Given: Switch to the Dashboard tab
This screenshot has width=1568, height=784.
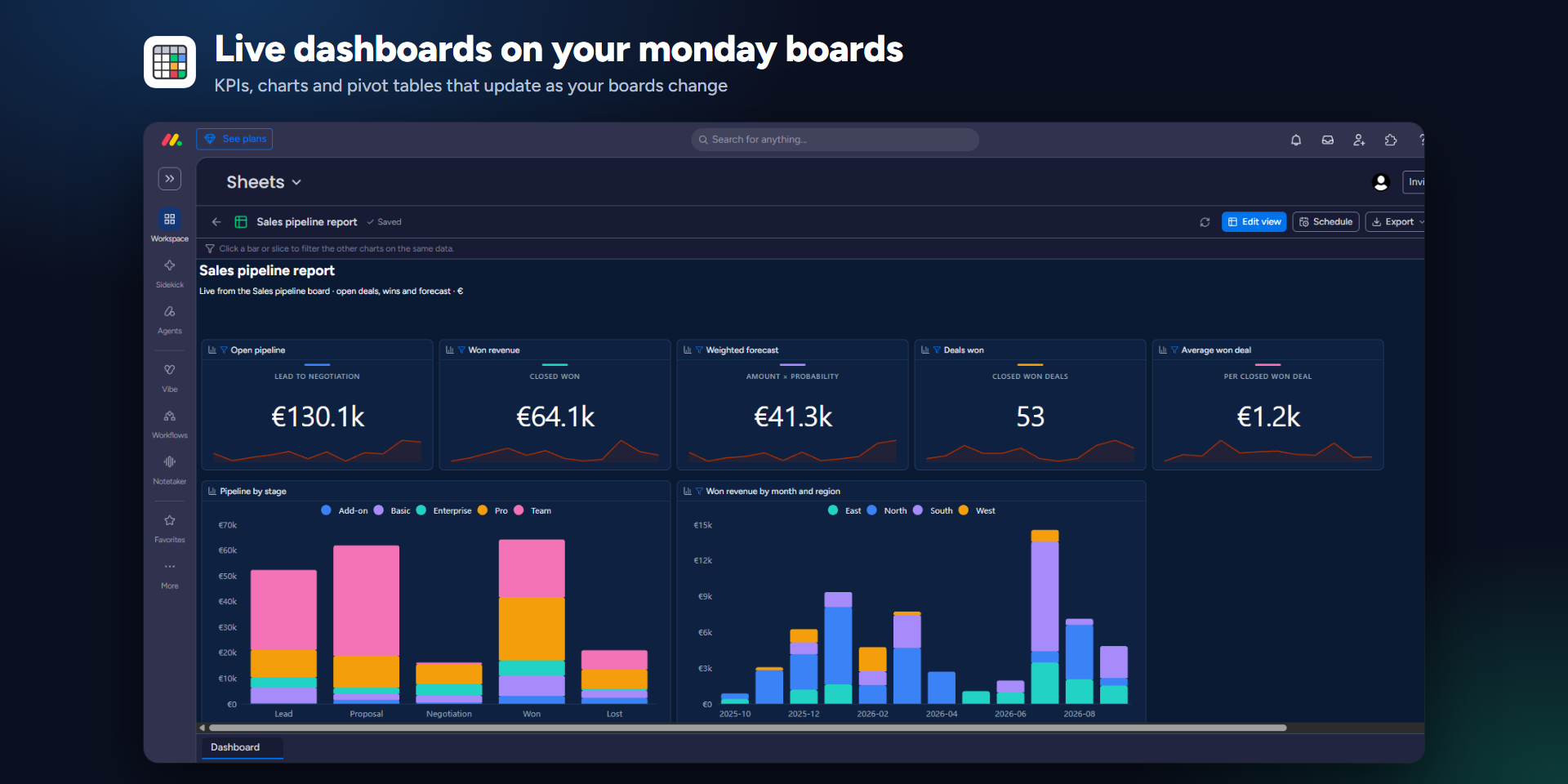Looking at the screenshot, I should 243,747.
